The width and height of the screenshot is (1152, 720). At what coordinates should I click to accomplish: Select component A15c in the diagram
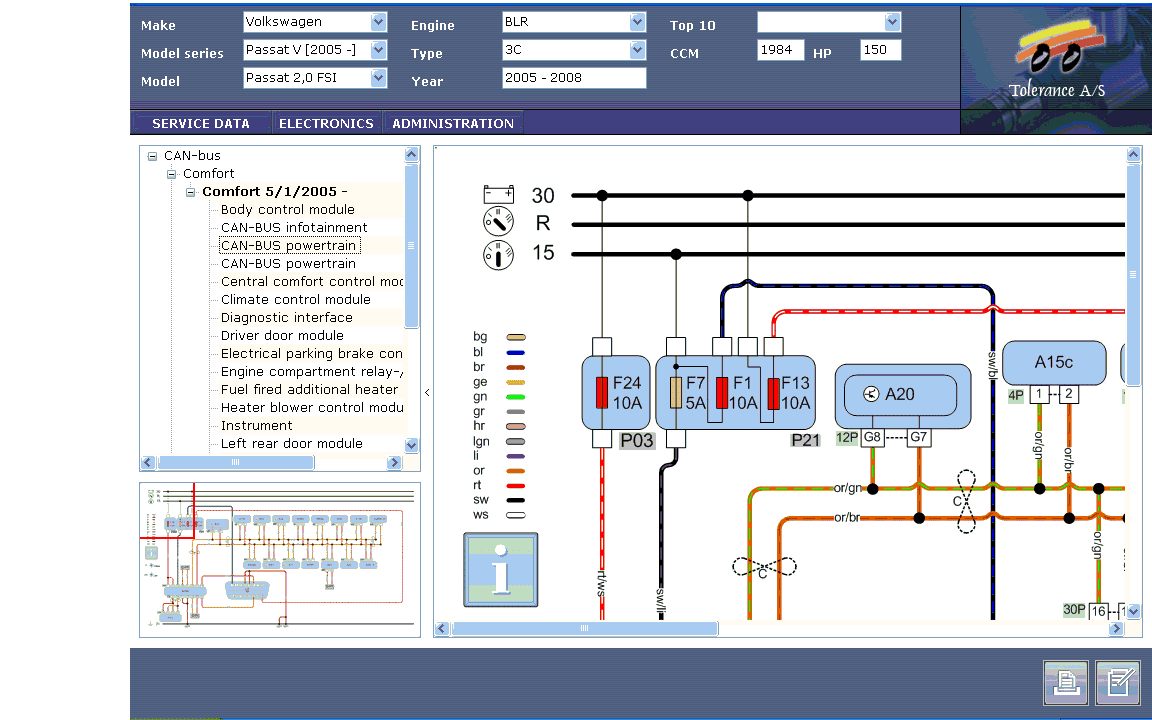(1054, 362)
